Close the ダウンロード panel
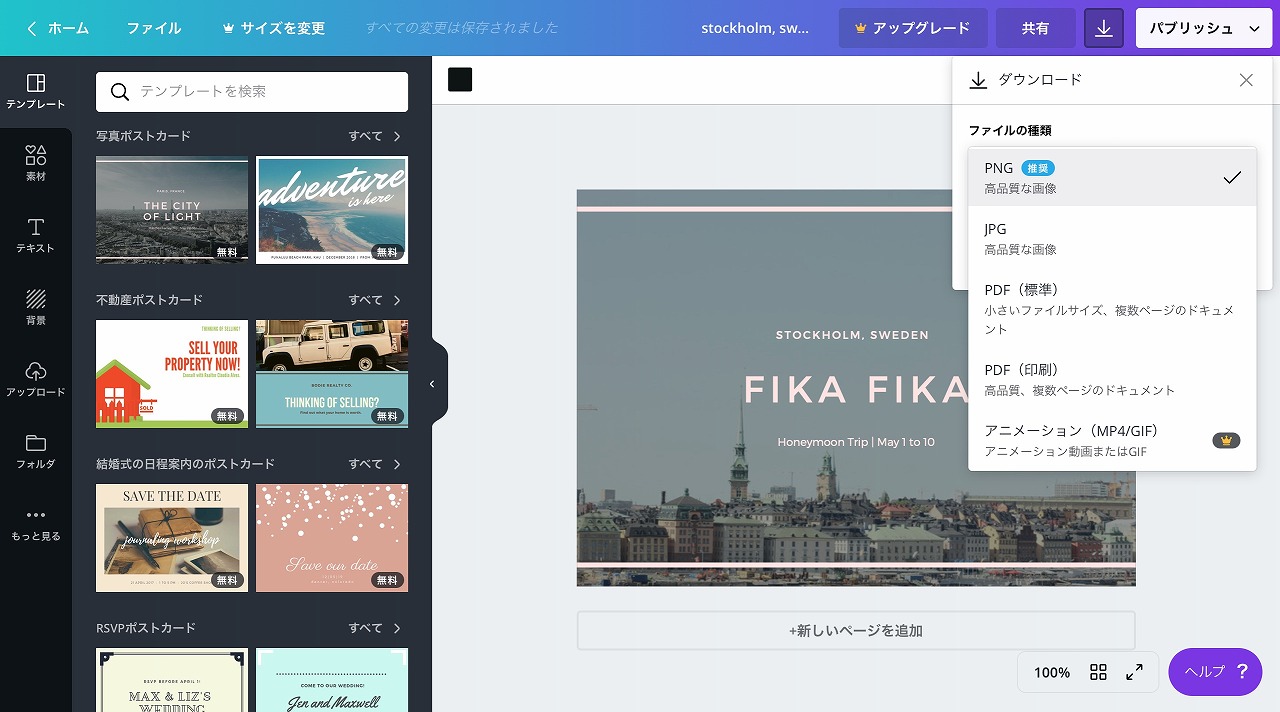The height and width of the screenshot is (712, 1280). (1246, 80)
